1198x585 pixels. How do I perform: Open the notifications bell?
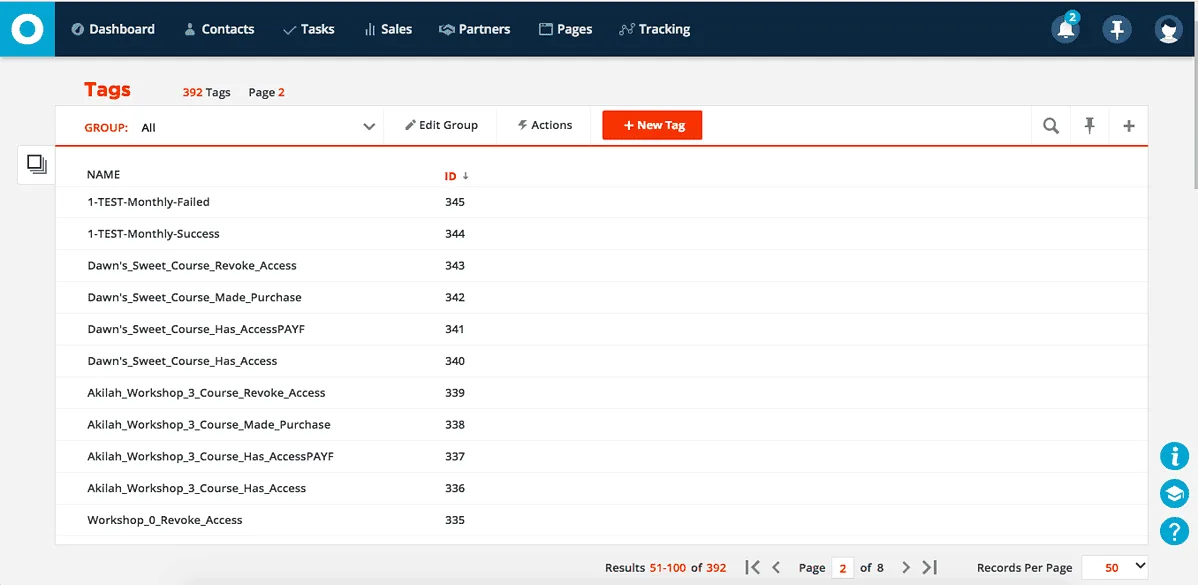coord(1065,29)
